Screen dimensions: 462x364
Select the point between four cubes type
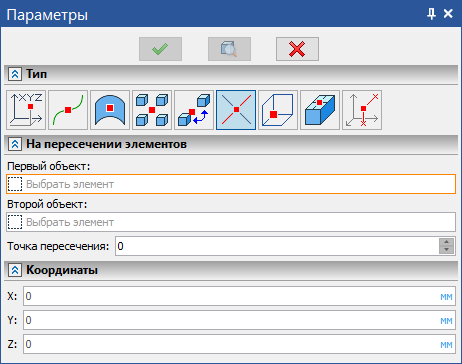point(152,110)
